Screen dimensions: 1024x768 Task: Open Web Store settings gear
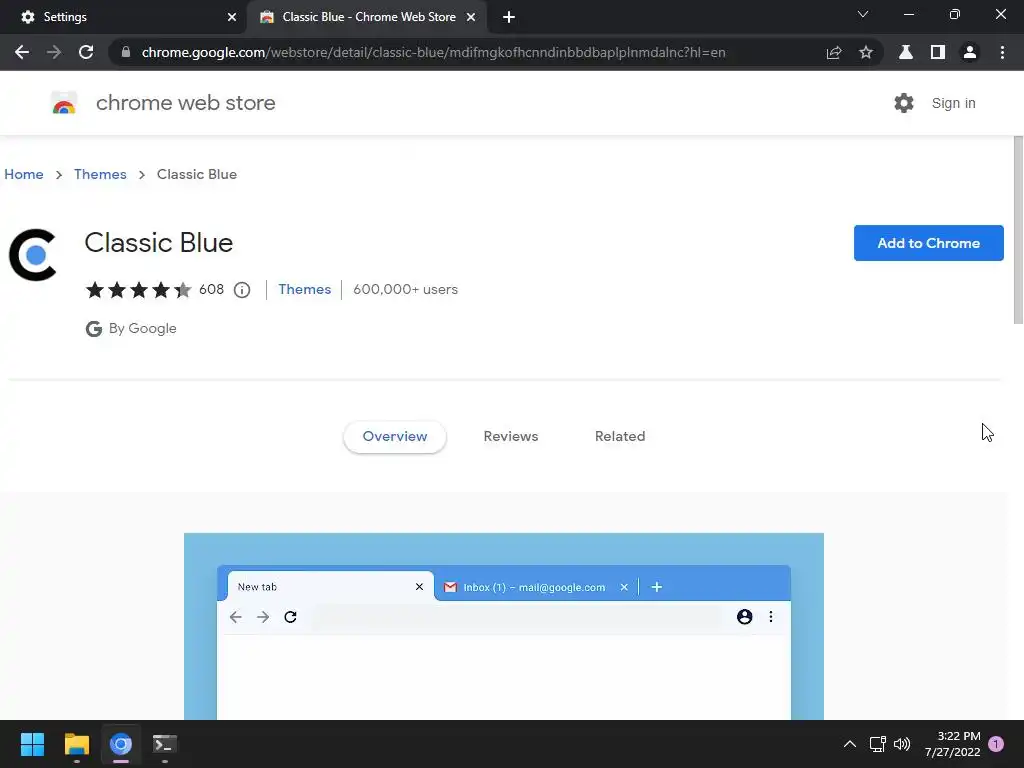click(x=904, y=103)
